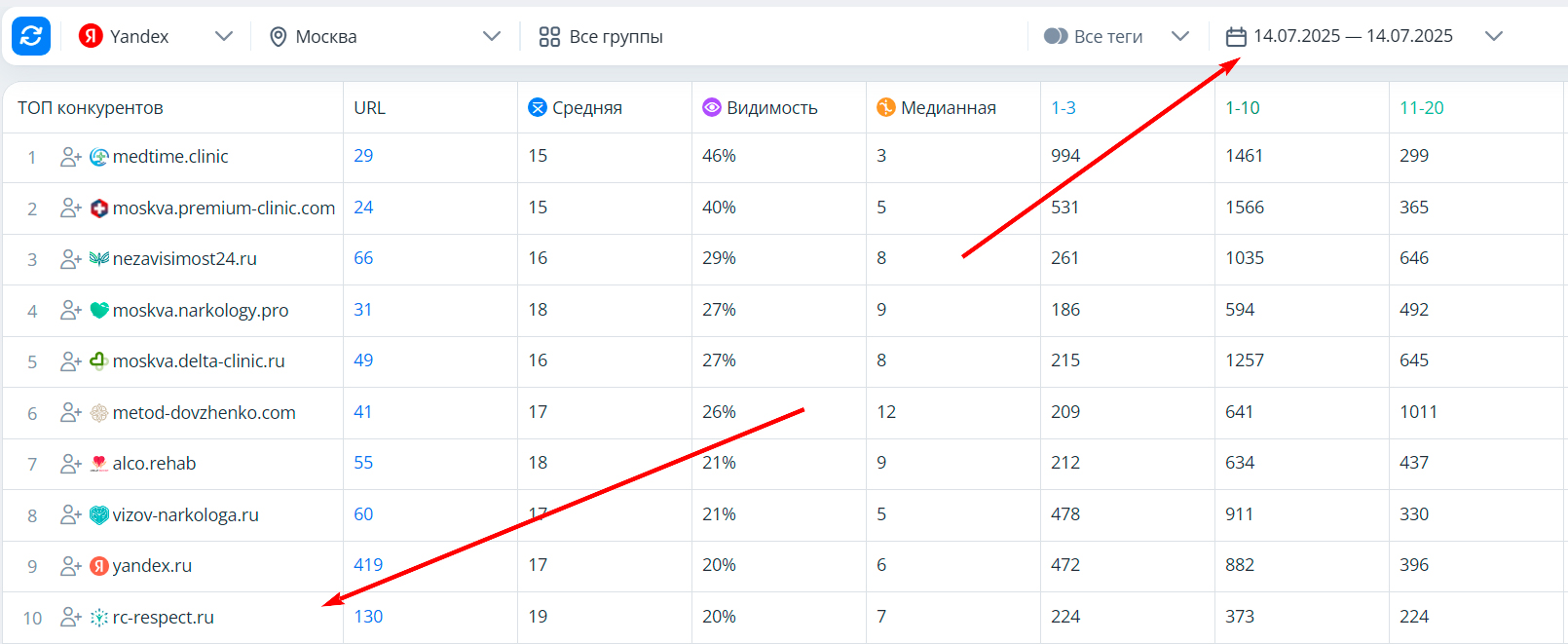Sort by the Средняя column header
This screenshot has width=1568, height=644.
tap(586, 108)
